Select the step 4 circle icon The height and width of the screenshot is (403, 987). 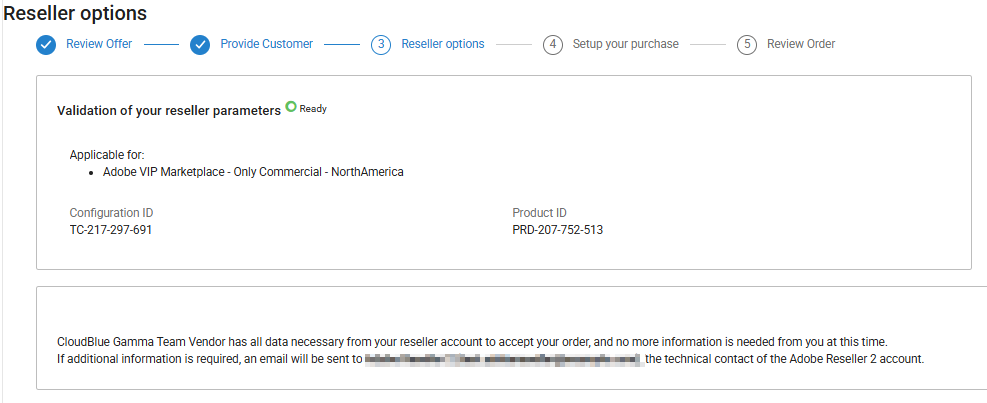(x=553, y=45)
